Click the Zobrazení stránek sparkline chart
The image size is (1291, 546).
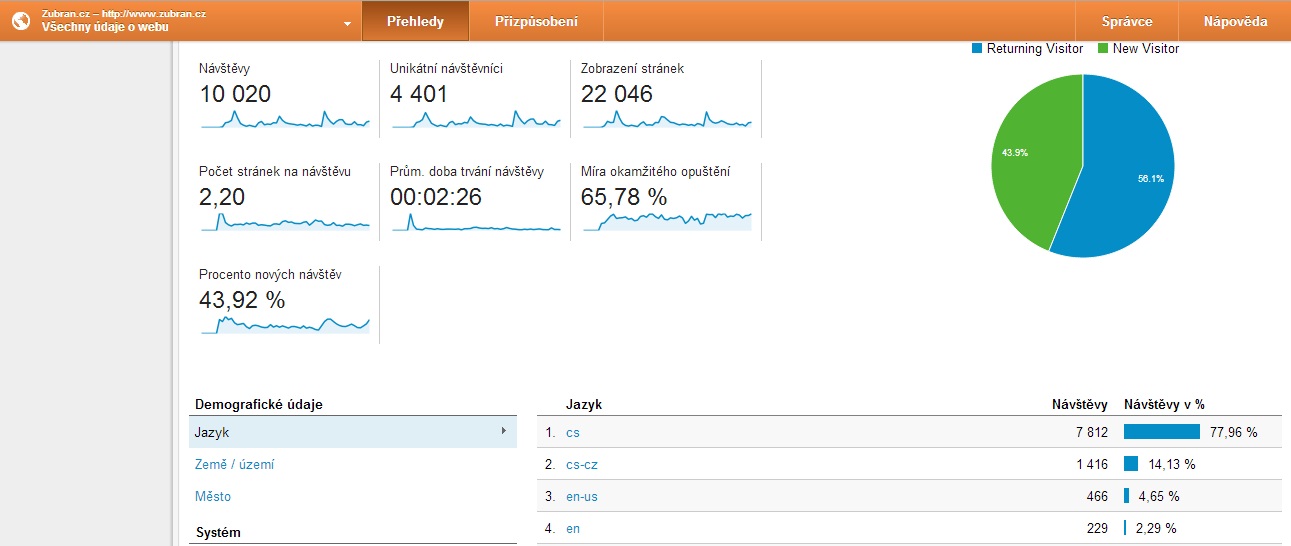click(x=666, y=120)
